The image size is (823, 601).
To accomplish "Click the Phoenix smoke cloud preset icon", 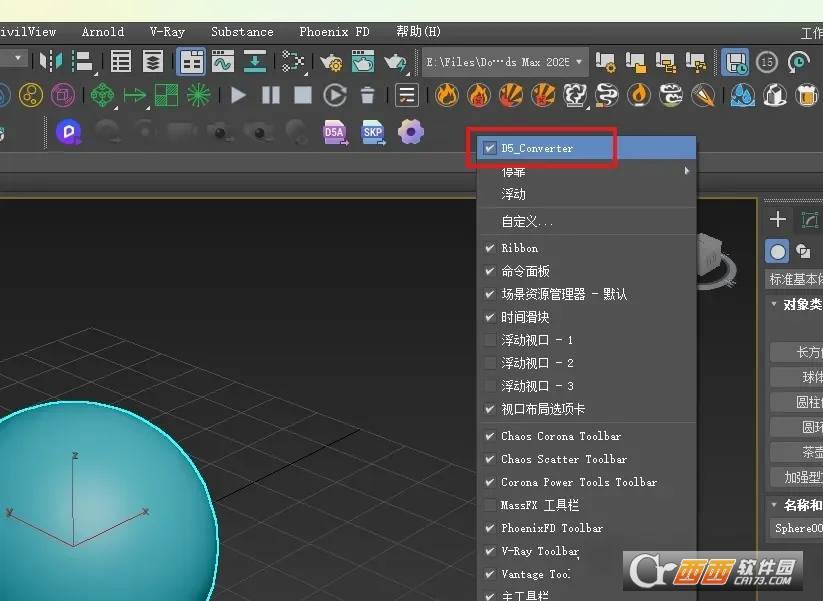I will 575,96.
